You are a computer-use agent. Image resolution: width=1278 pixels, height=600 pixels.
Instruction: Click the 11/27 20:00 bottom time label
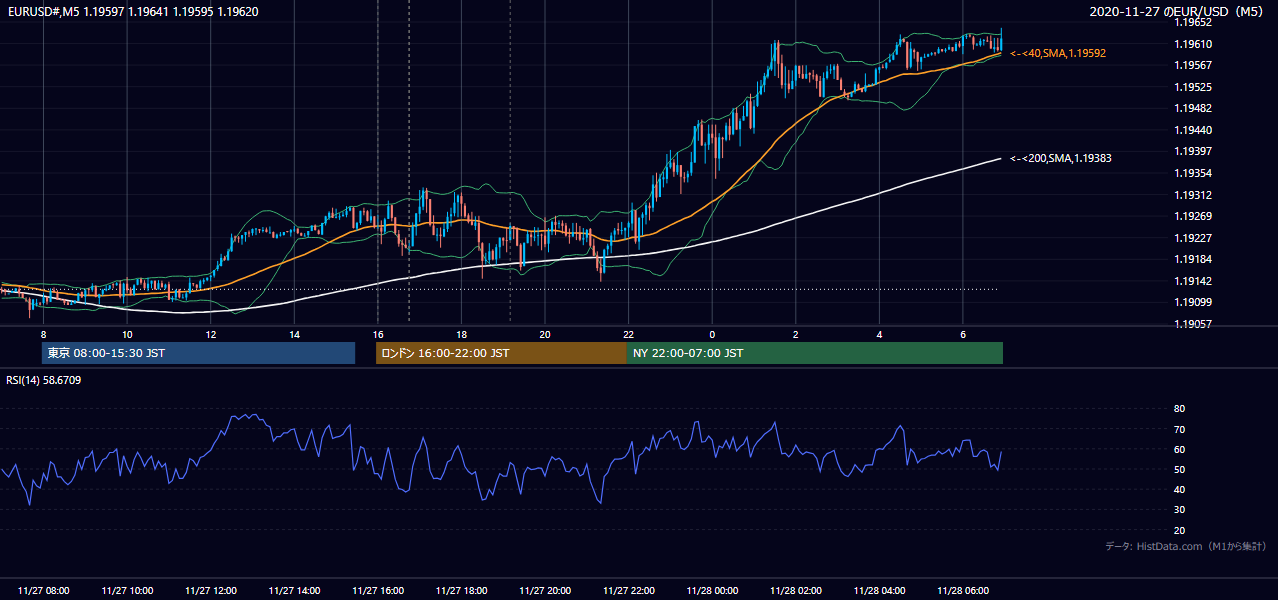pos(545,591)
